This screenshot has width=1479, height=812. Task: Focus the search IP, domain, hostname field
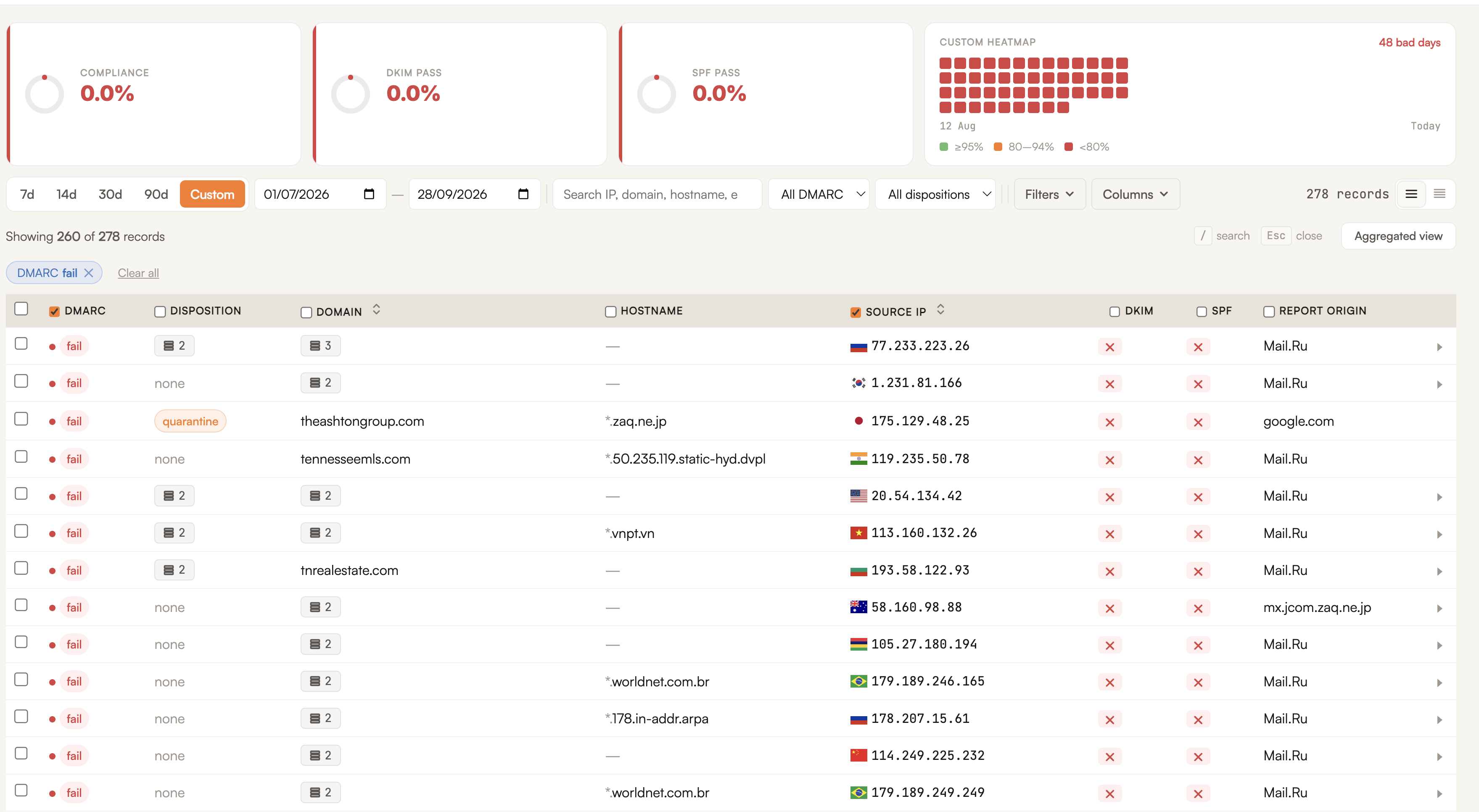pyautogui.click(x=657, y=194)
